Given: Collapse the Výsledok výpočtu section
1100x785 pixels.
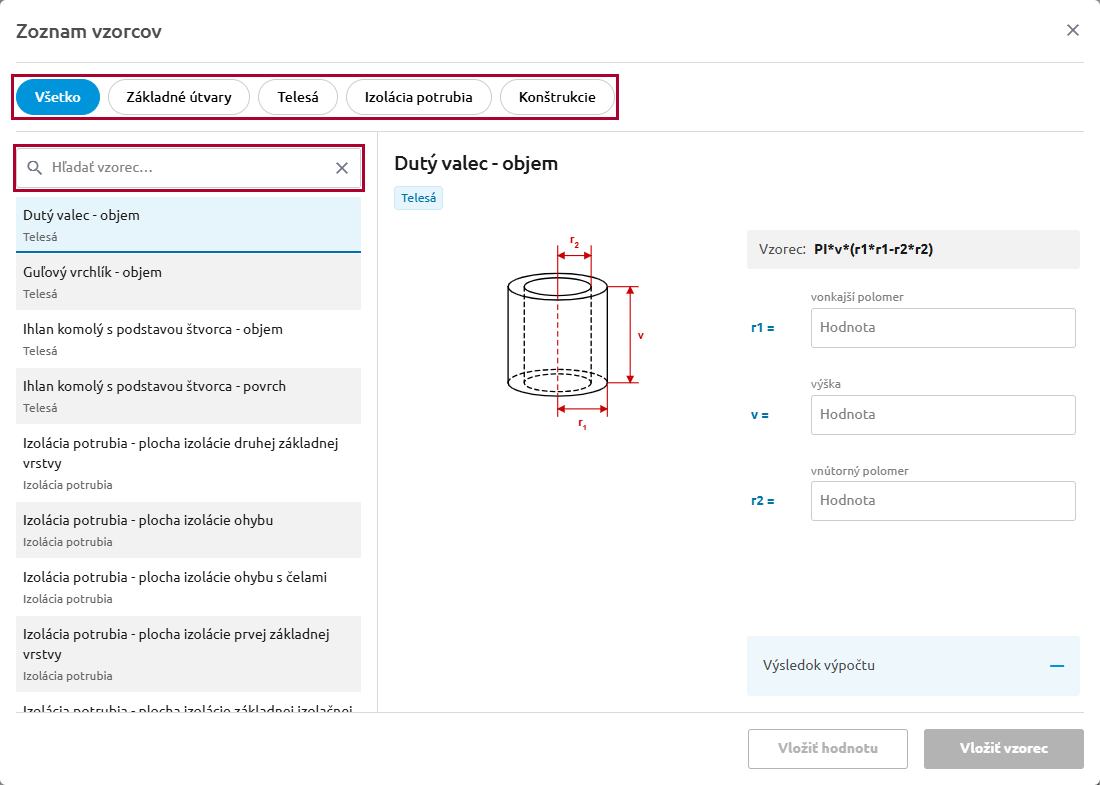Looking at the screenshot, I should (x=1057, y=666).
